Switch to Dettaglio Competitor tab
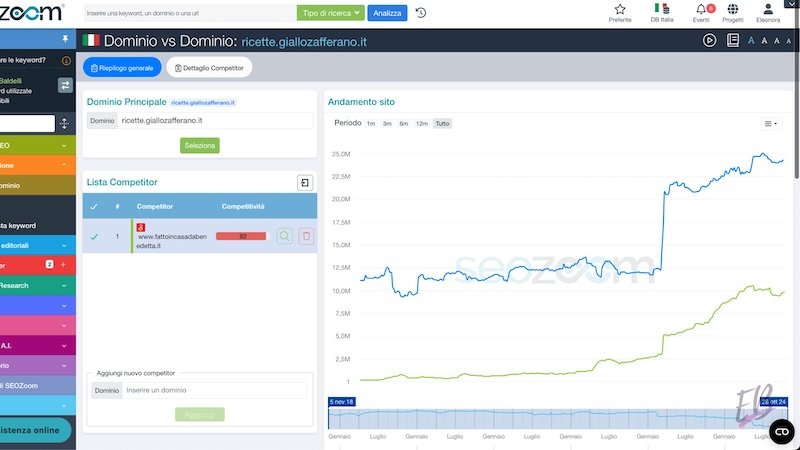Screen dimensions: 800x450 (209, 67)
